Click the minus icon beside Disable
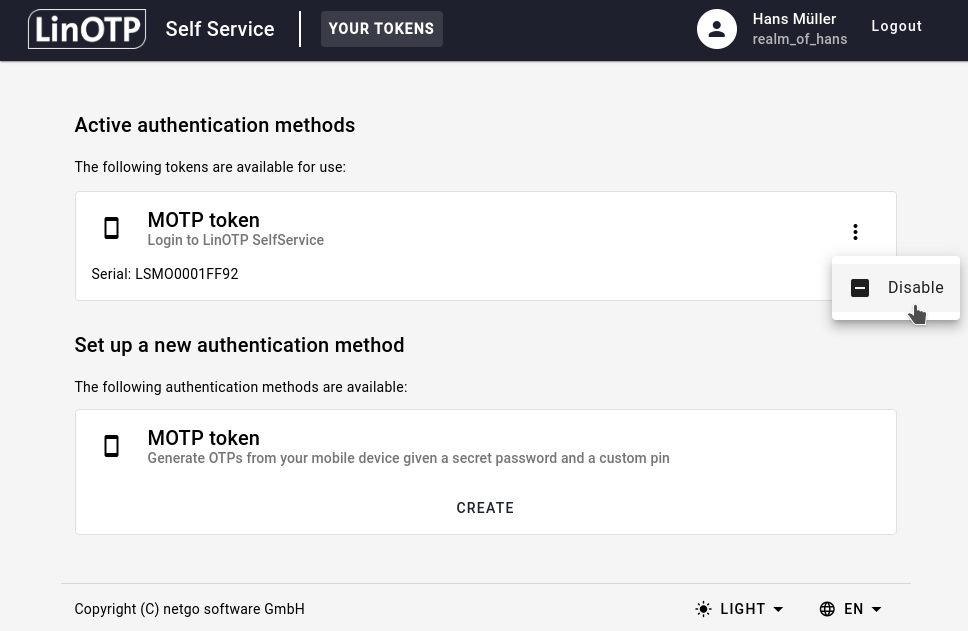The height and width of the screenshot is (631, 968). (860, 288)
